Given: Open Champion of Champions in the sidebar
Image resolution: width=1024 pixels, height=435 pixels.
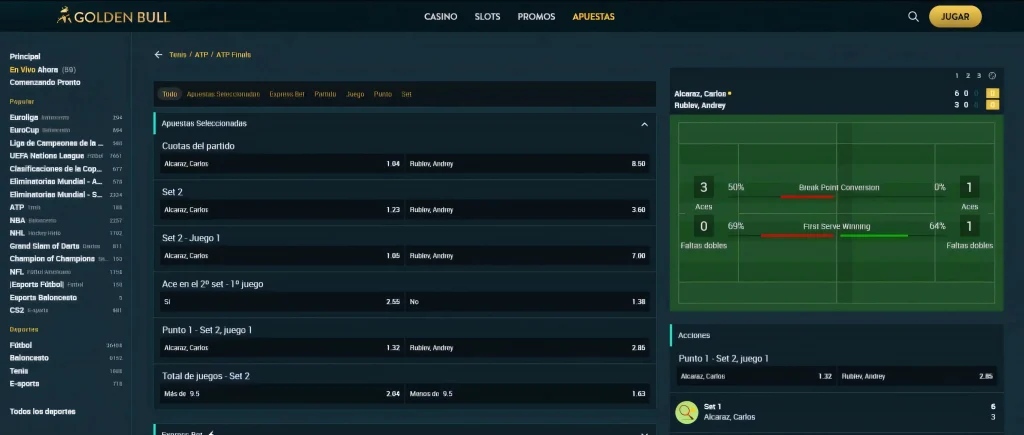Looking at the screenshot, I should (x=65, y=259).
